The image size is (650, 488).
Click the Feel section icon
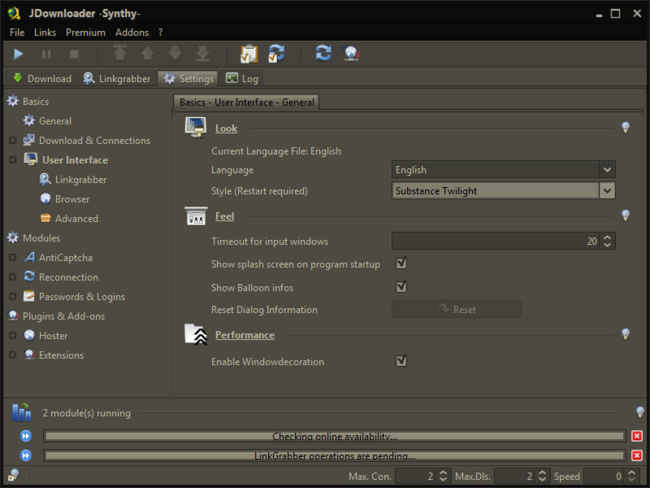point(196,216)
